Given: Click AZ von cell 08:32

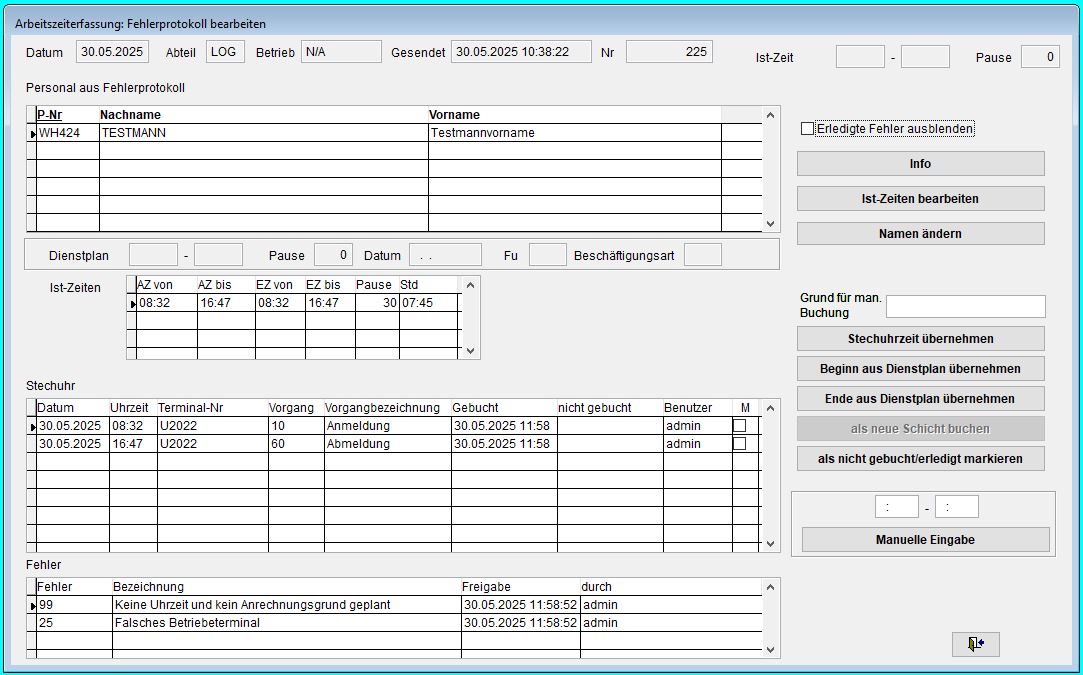Looking at the screenshot, I should 166,303.
